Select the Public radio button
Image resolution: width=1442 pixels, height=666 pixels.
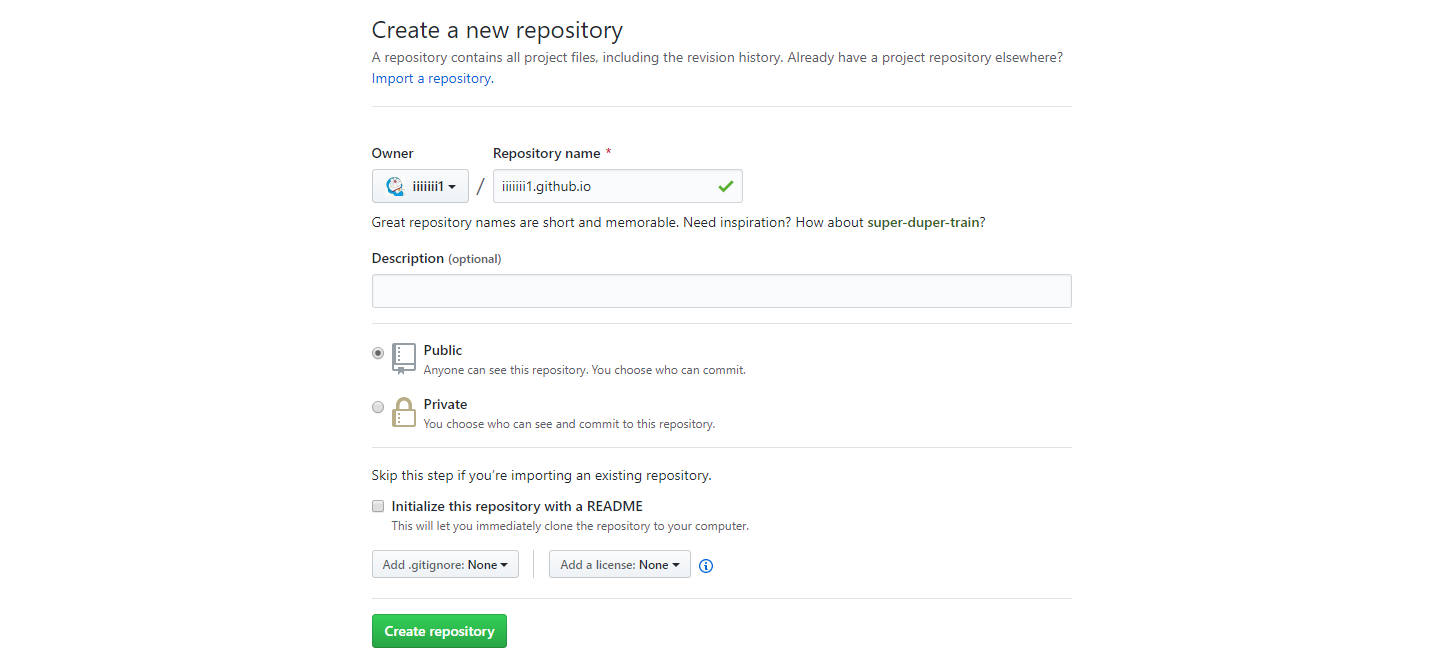tap(378, 353)
